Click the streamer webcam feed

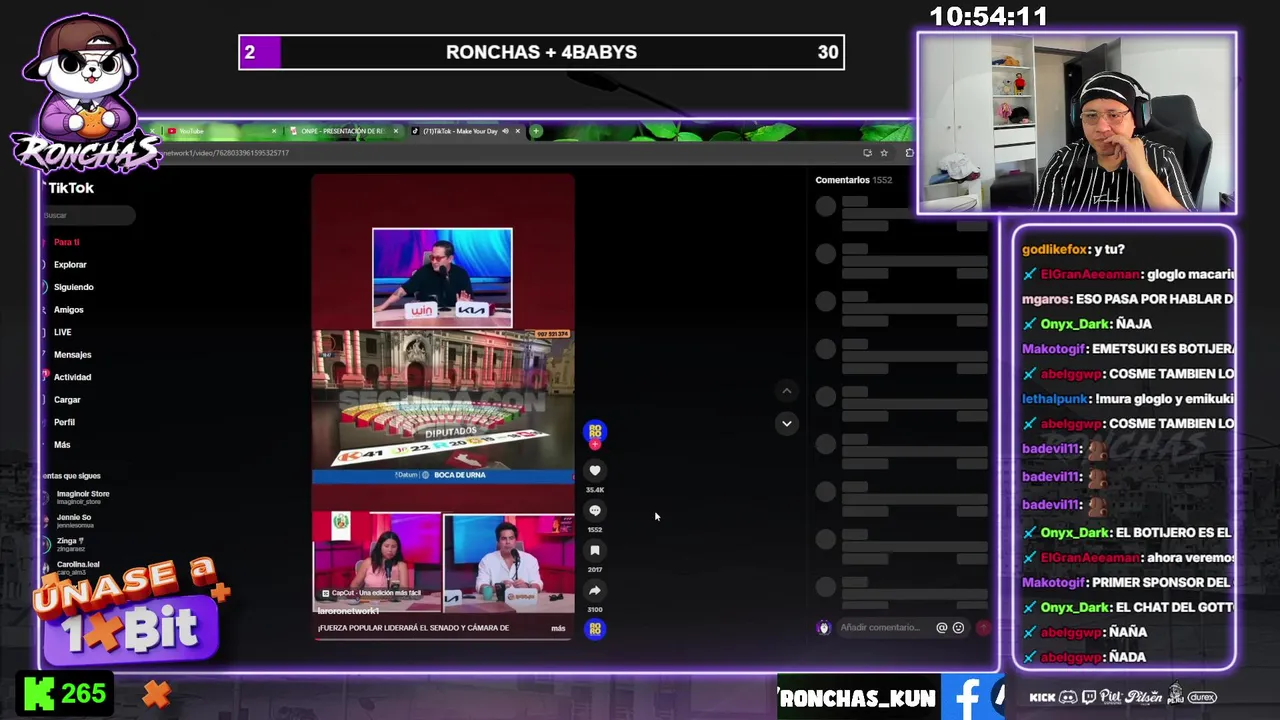[1076, 123]
